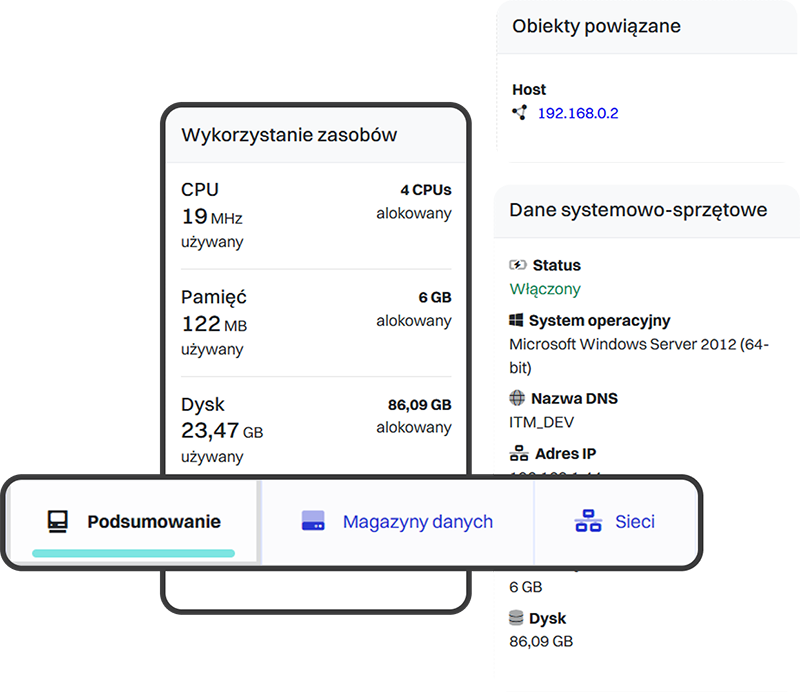The height and width of the screenshot is (692, 800).
Task: Click the Dysk database icon
Action: (x=517, y=618)
